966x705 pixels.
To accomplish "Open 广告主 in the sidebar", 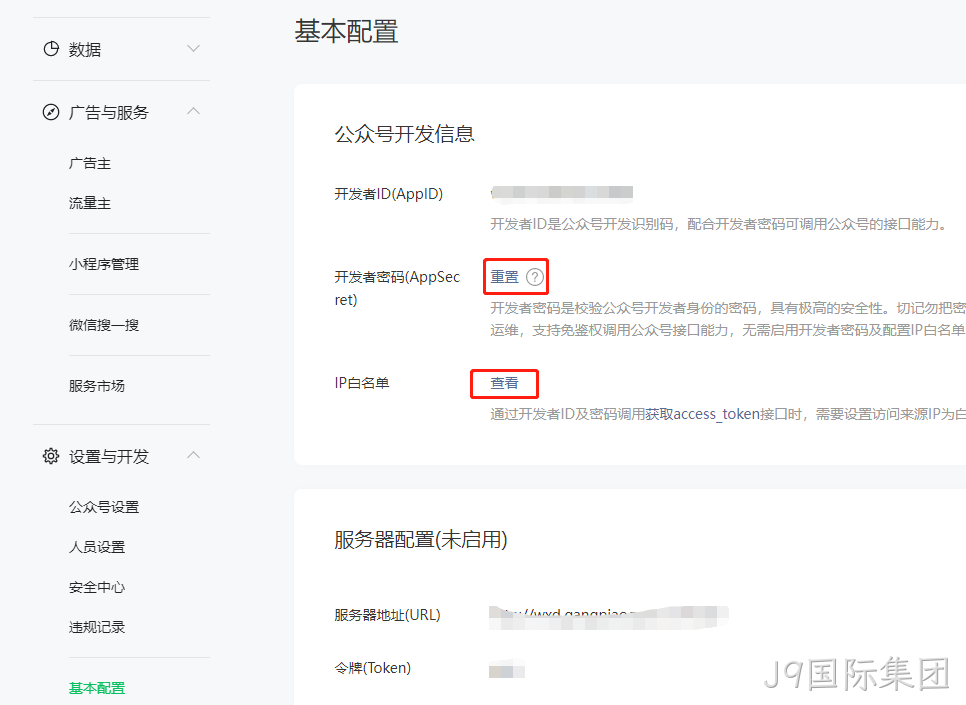I will pyautogui.click(x=90, y=163).
